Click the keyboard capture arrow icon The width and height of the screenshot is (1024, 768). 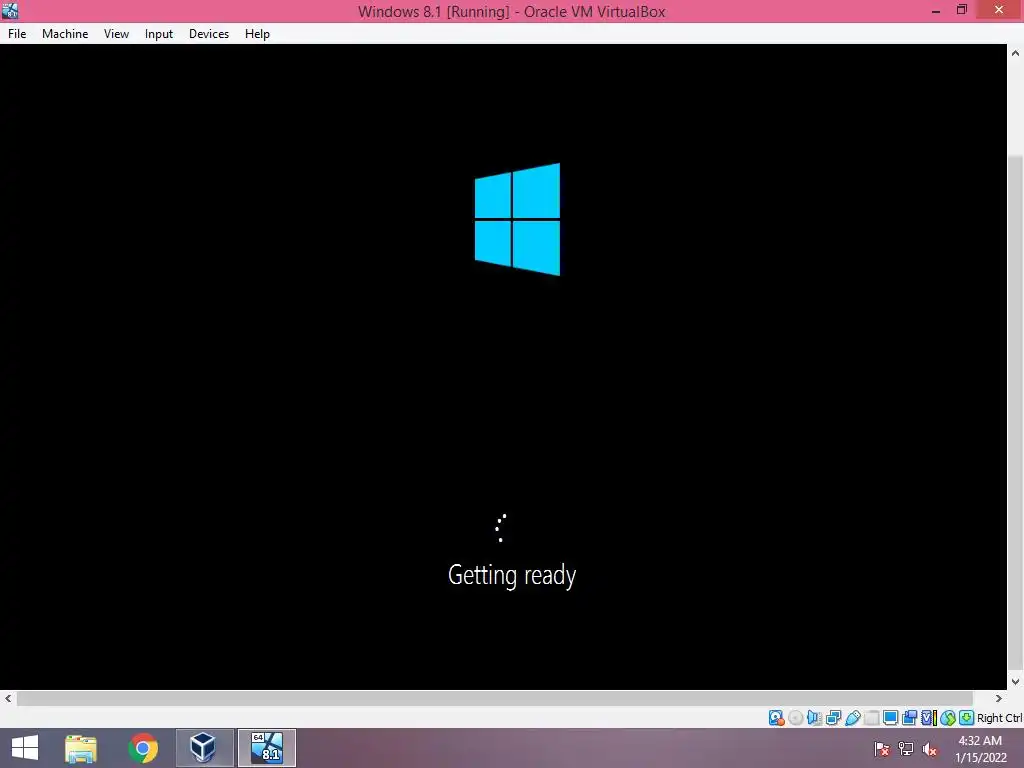coord(967,718)
